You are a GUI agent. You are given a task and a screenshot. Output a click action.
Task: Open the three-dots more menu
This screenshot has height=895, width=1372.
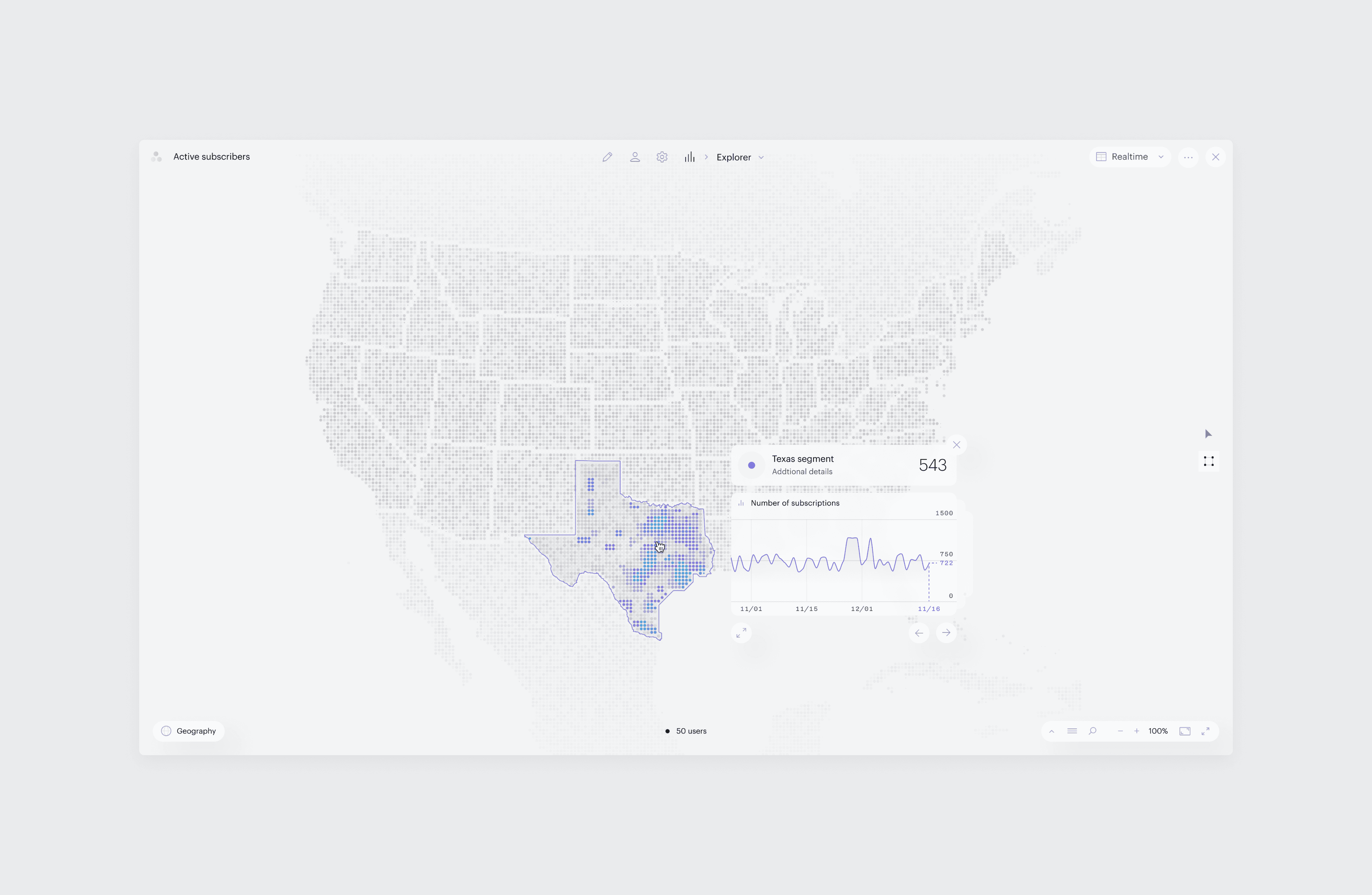(x=1188, y=157)
